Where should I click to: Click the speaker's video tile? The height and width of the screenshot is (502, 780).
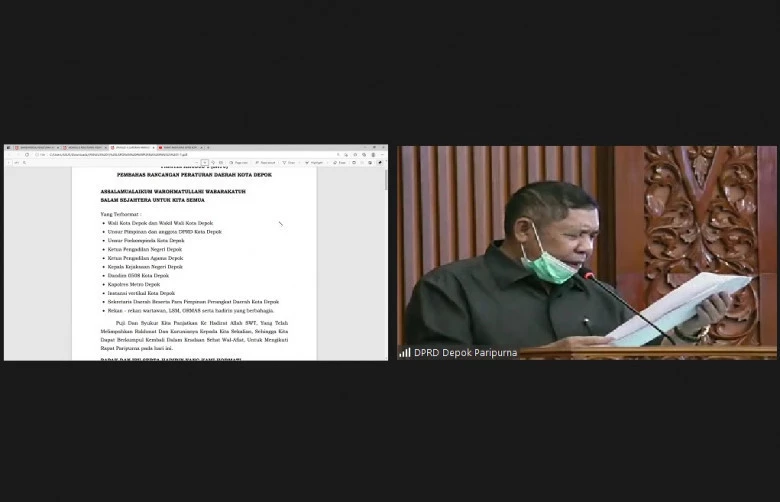pos(586,253)
